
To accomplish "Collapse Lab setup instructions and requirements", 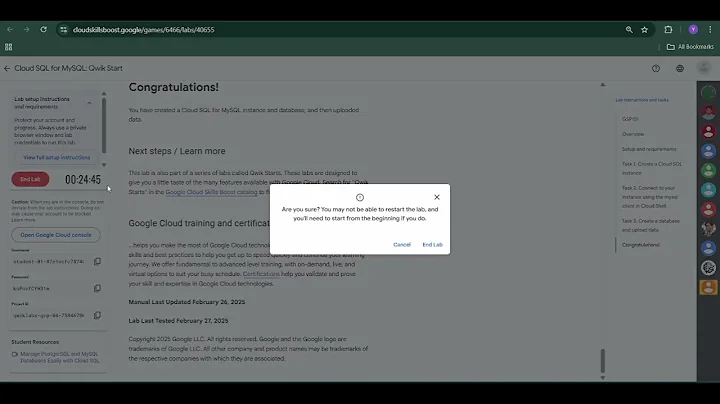I will pos(89,103).
